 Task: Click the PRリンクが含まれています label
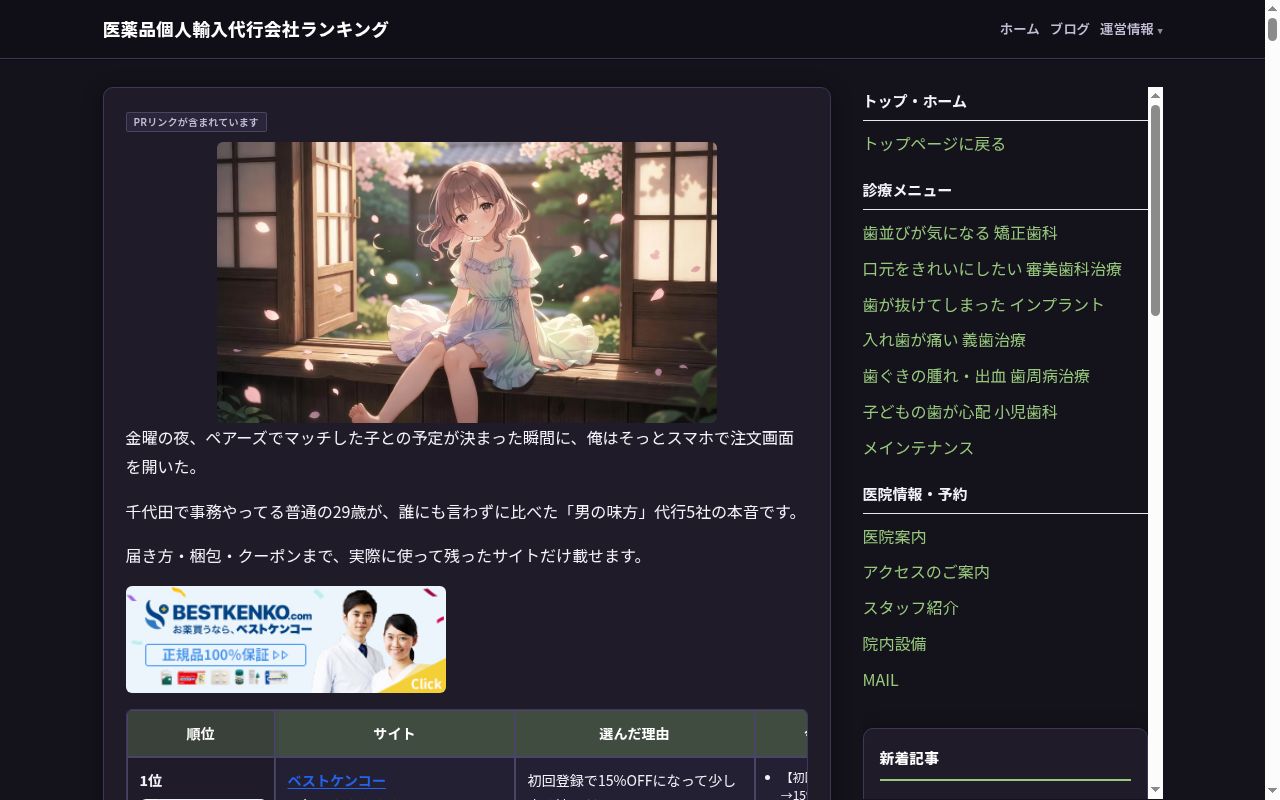tap(196, 122)
